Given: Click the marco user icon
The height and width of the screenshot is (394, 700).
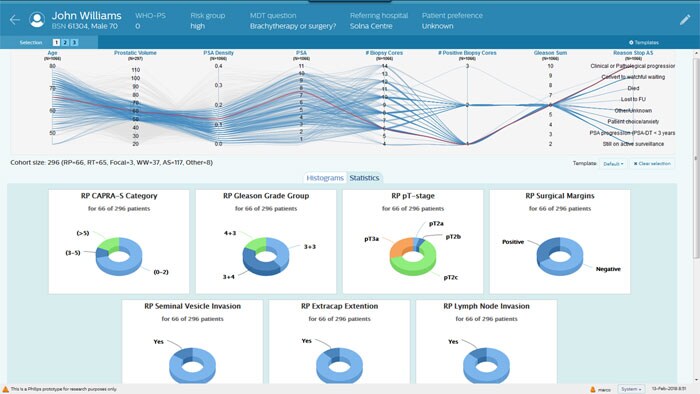Looking at the screenshot, I should click(x=593, y=390).
